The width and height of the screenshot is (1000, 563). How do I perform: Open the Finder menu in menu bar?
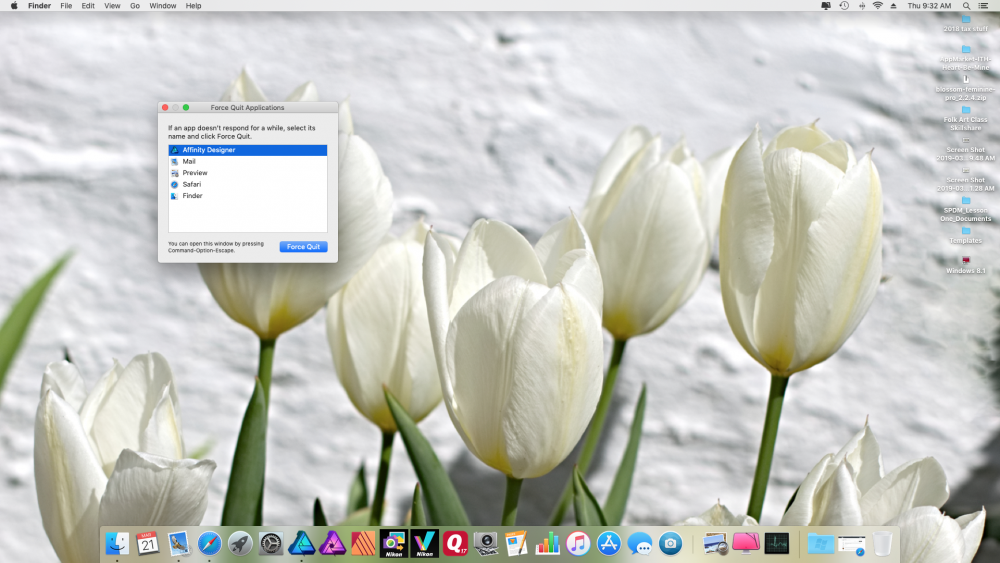pyautogui.click(x=40, y=6)
